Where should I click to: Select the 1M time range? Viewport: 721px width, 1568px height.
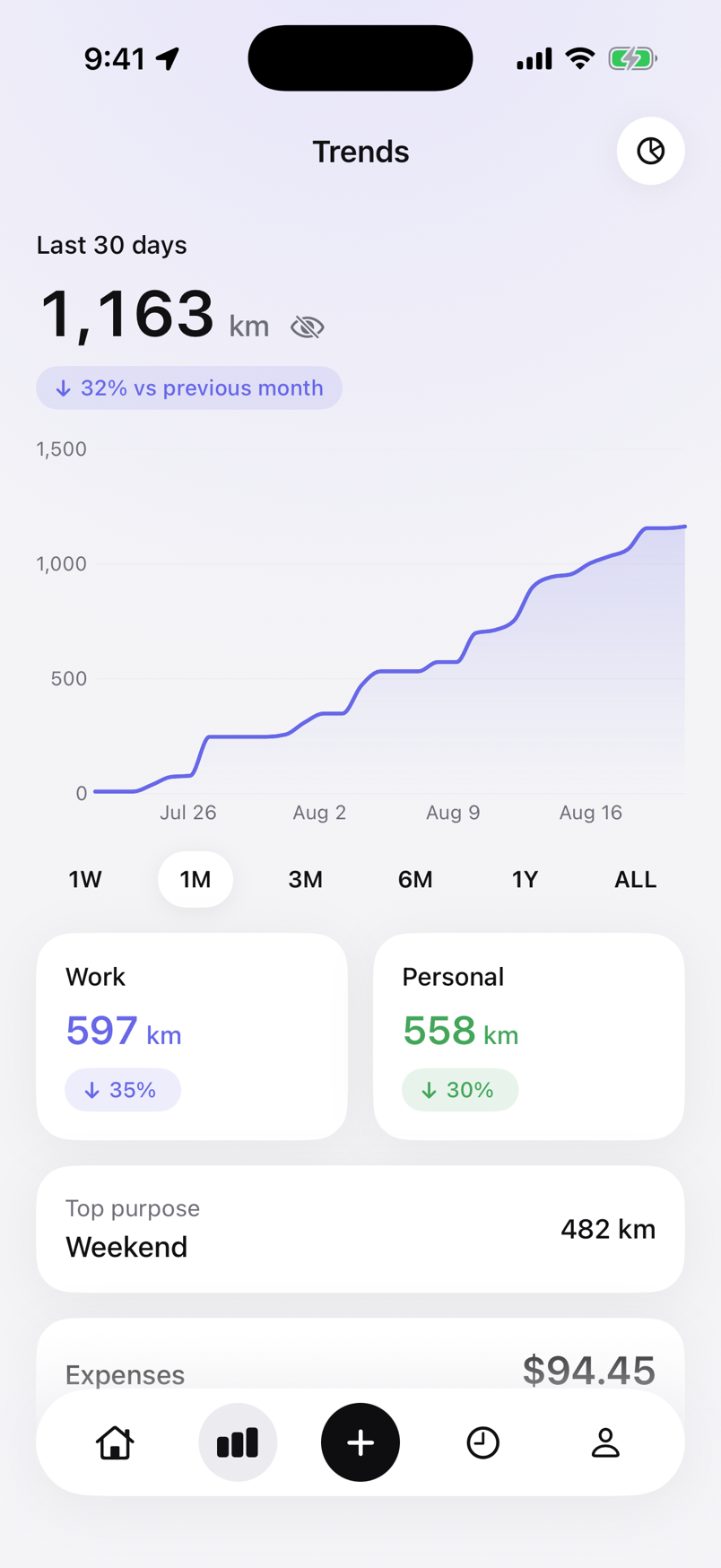pos(195,879)
